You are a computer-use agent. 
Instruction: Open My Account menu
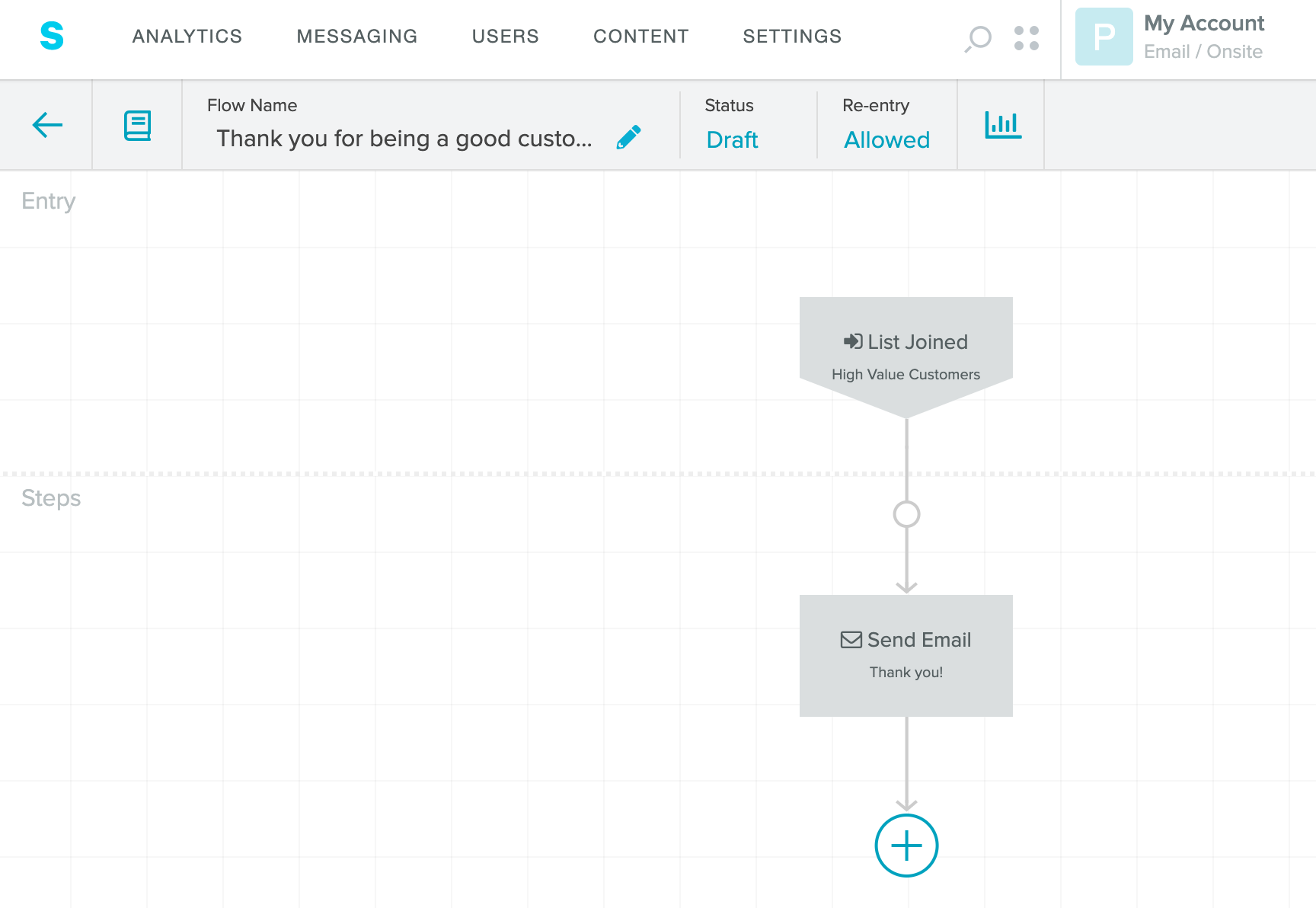(1204, 24)
